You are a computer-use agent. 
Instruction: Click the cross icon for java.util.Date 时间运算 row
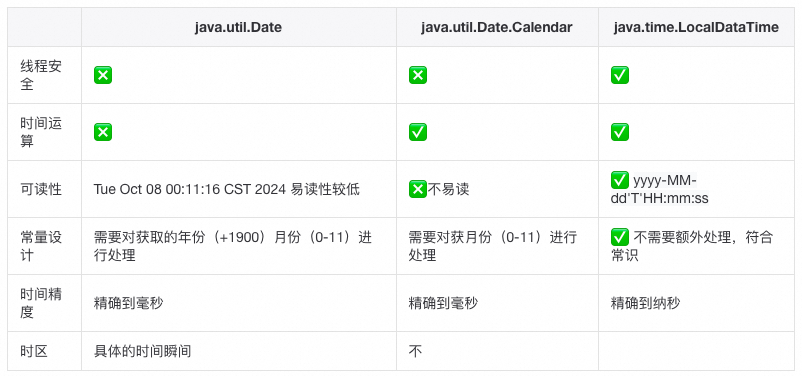(103, 132)
